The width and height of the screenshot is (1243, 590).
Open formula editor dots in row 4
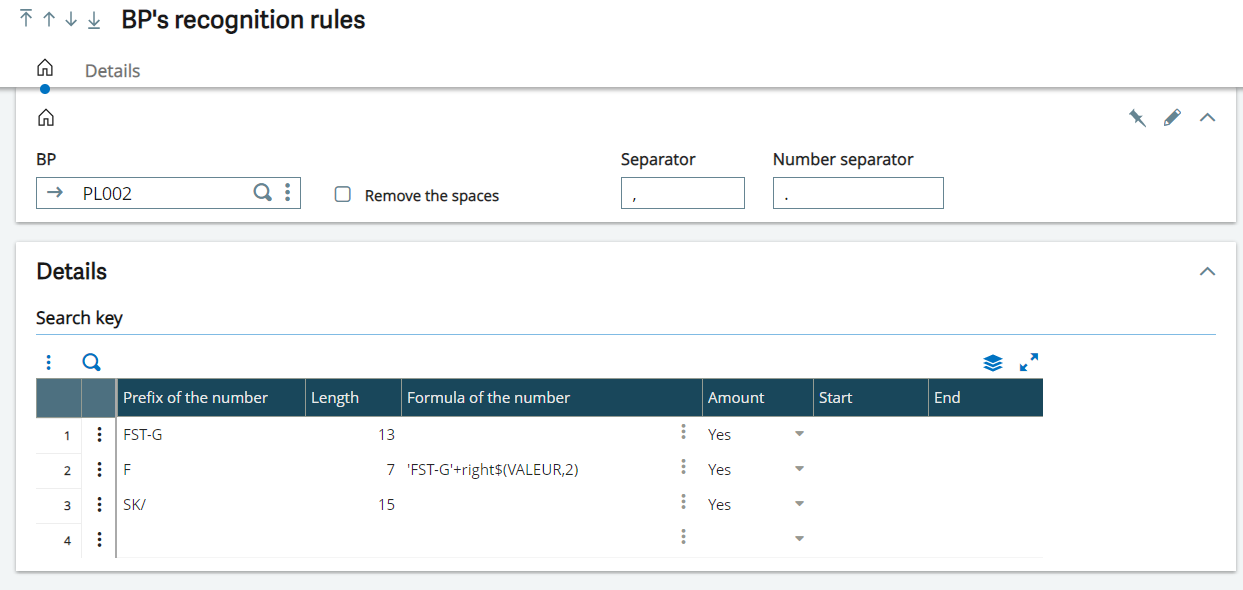[684, 536]
